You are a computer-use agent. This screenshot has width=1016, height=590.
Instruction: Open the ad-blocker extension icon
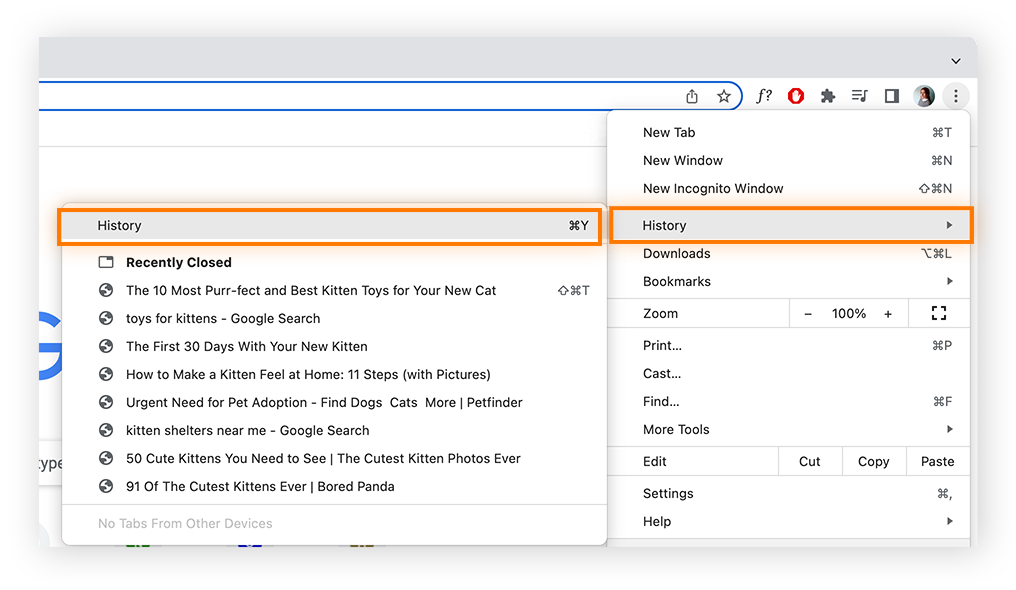(795, 96)
